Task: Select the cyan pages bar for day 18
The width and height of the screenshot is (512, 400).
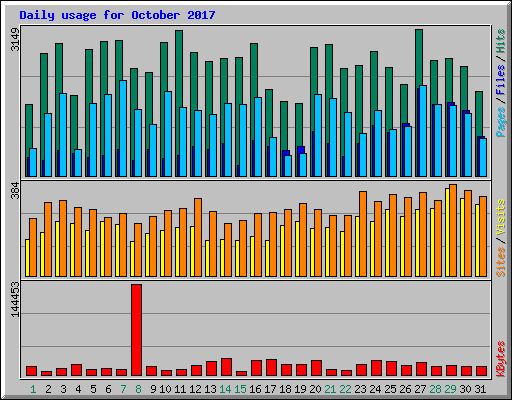Action: tap(288, 166)
